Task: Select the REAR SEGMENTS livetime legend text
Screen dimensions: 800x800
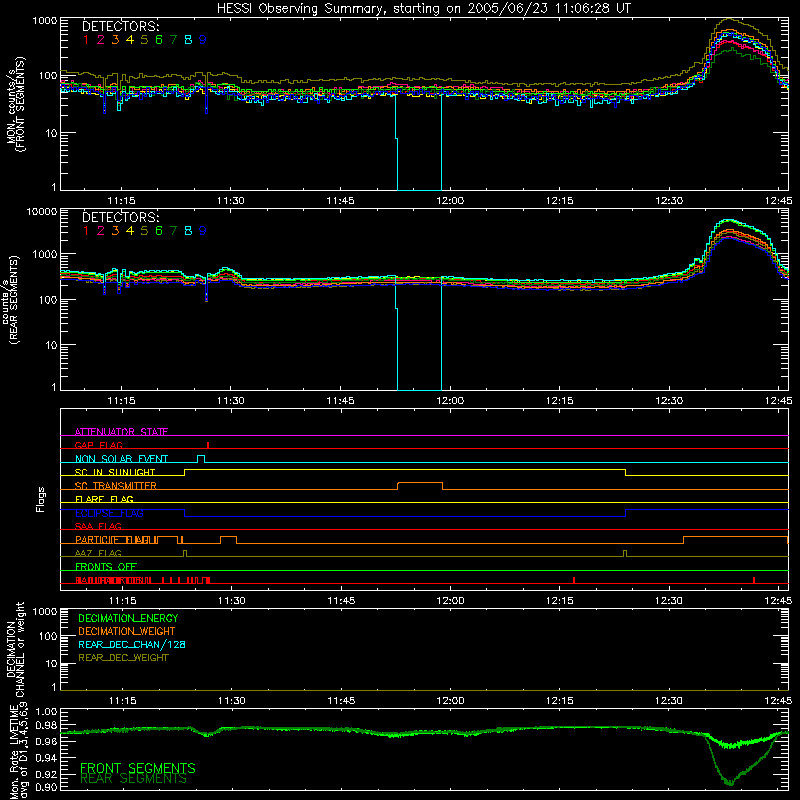Action: click(x=134, y=779)
